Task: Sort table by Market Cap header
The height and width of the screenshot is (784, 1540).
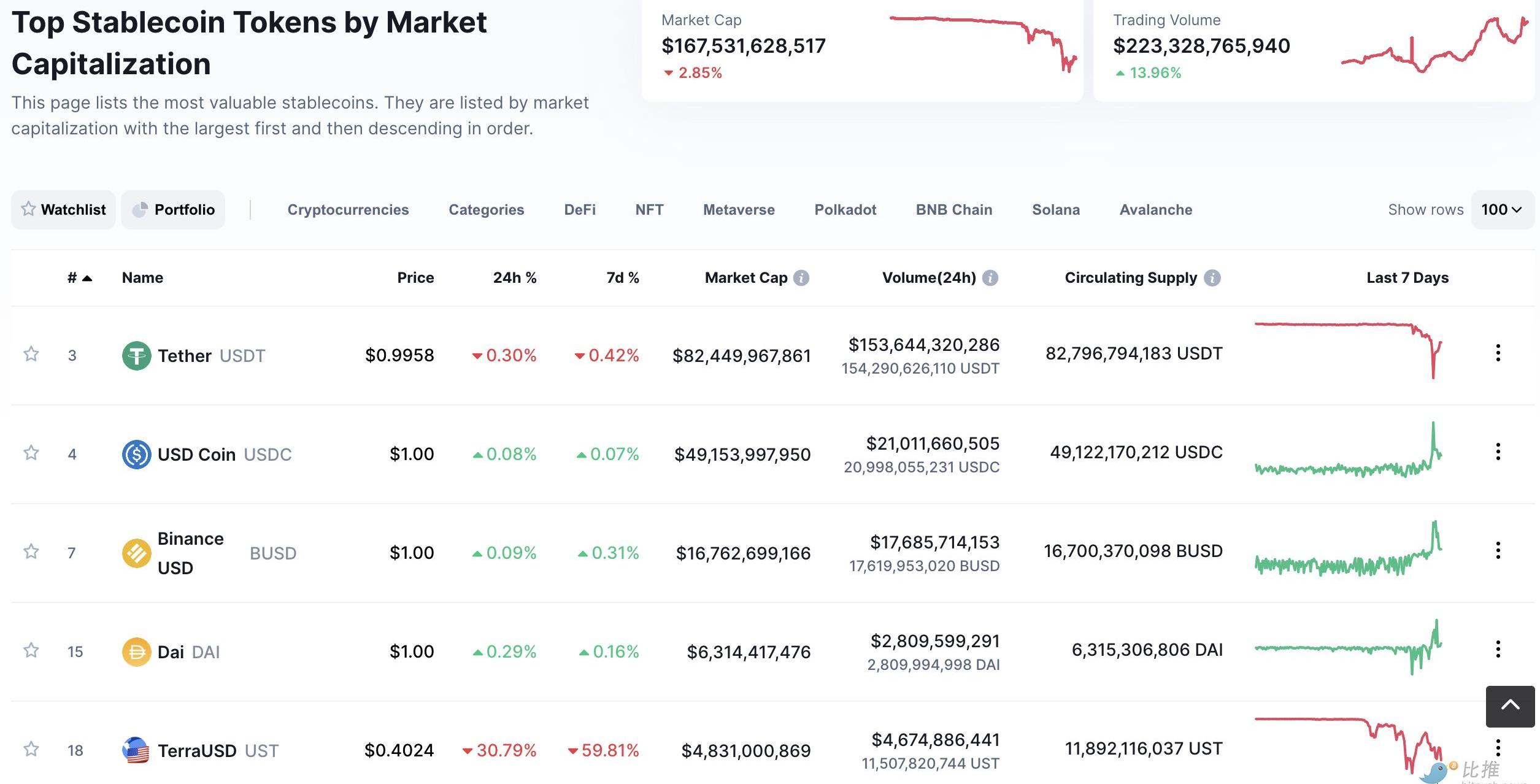Action: pos(746,278)
